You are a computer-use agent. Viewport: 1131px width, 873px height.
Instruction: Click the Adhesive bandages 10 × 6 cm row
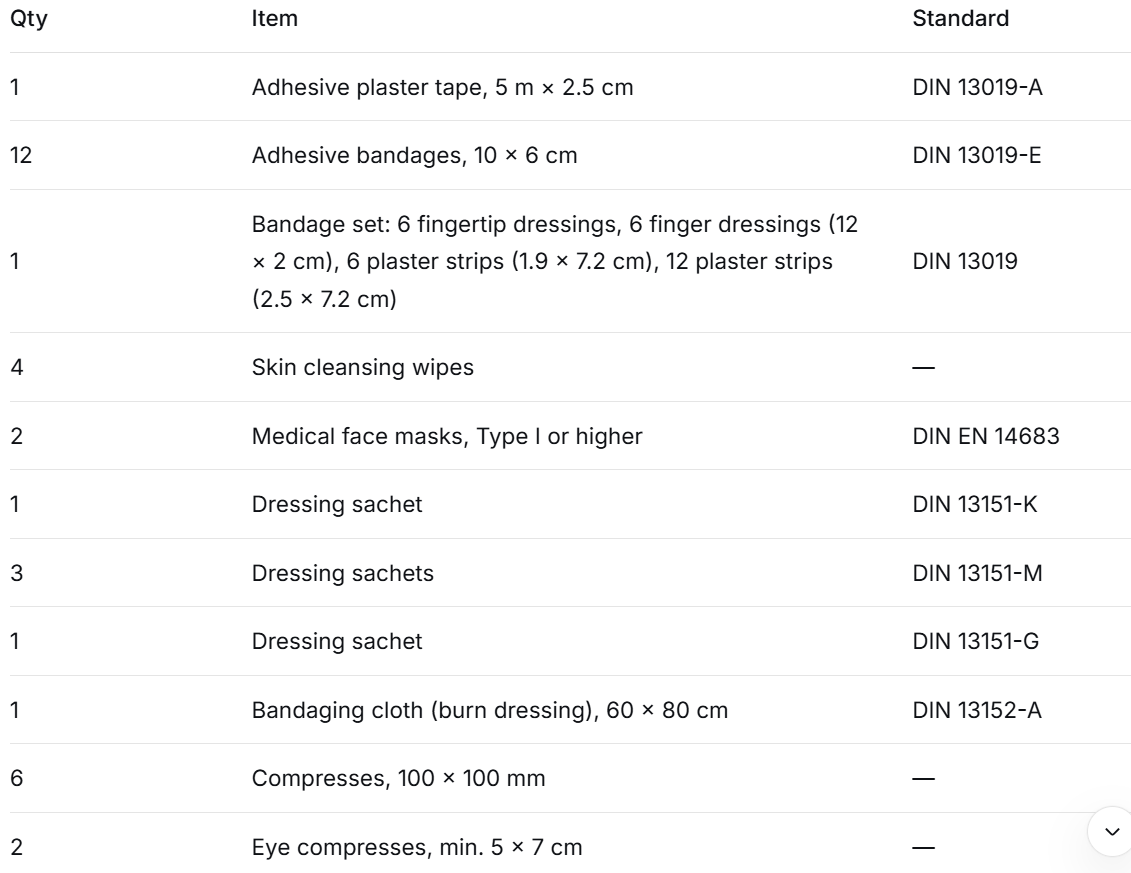(x=570, y=155)
